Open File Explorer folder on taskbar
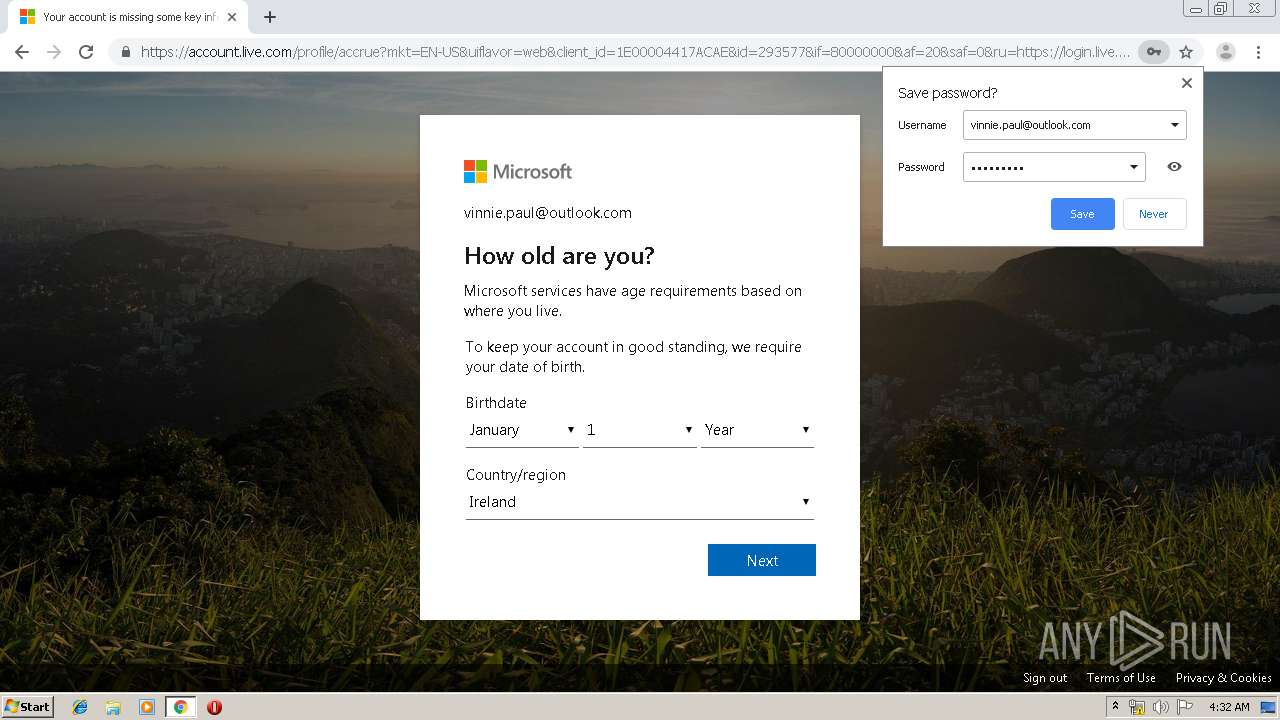The height and width of the screenshot is (720, 1280). [x=113, y=707]
